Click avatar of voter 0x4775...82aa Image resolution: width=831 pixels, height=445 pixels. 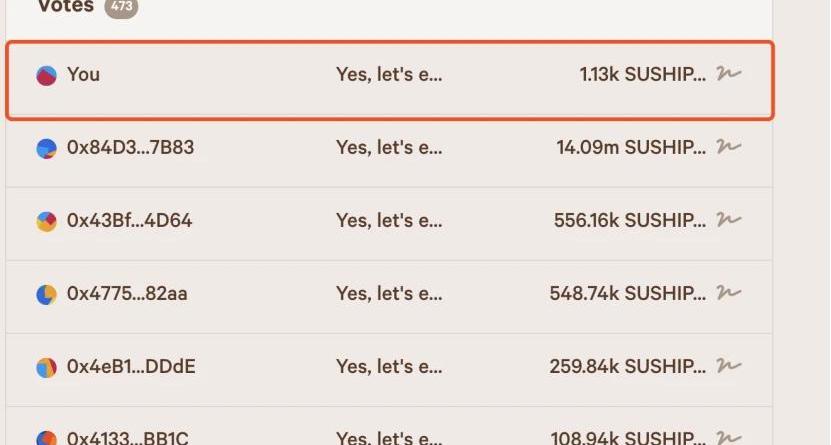tap(46, 294)
